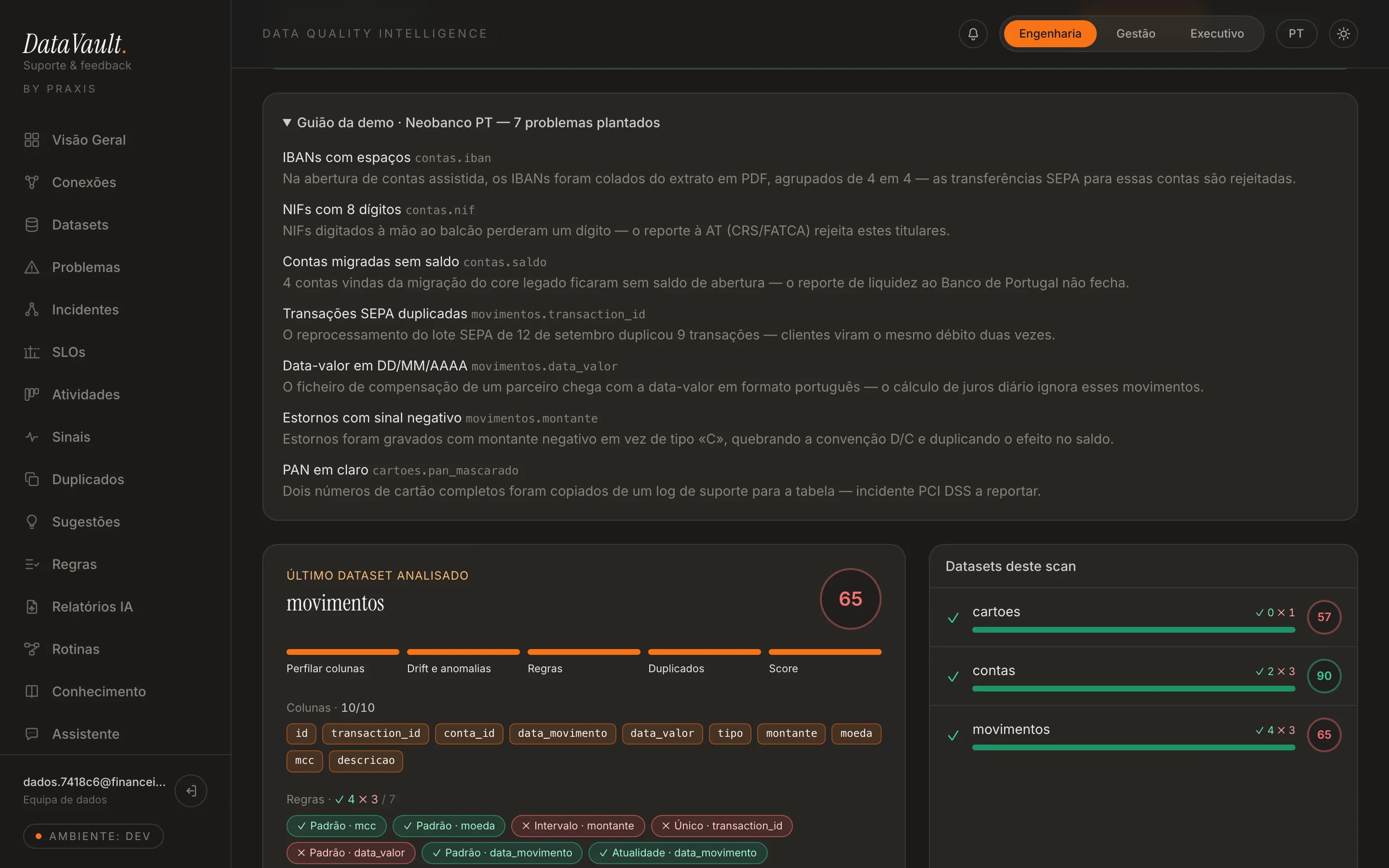Expand the cartoes dataset row

pyautogui.click(x=1143, y=617)
